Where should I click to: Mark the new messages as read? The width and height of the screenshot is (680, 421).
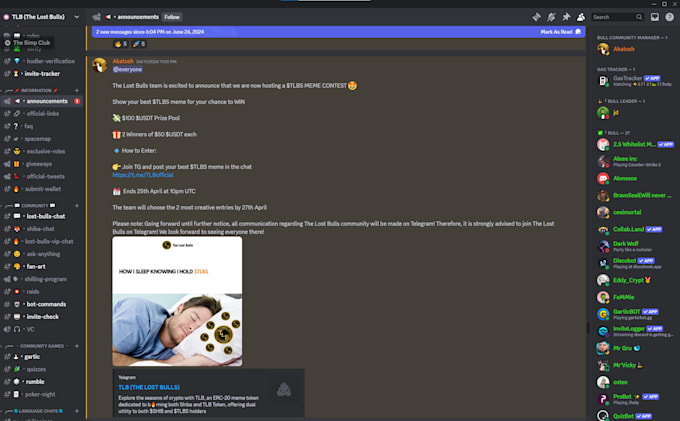[560, 32]
